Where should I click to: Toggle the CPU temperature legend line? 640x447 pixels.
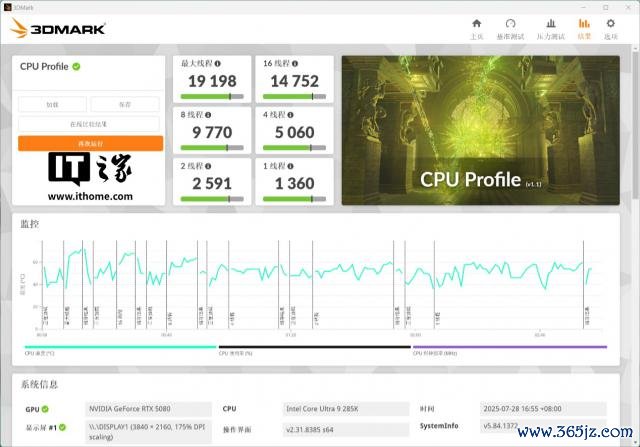point(119,348)
